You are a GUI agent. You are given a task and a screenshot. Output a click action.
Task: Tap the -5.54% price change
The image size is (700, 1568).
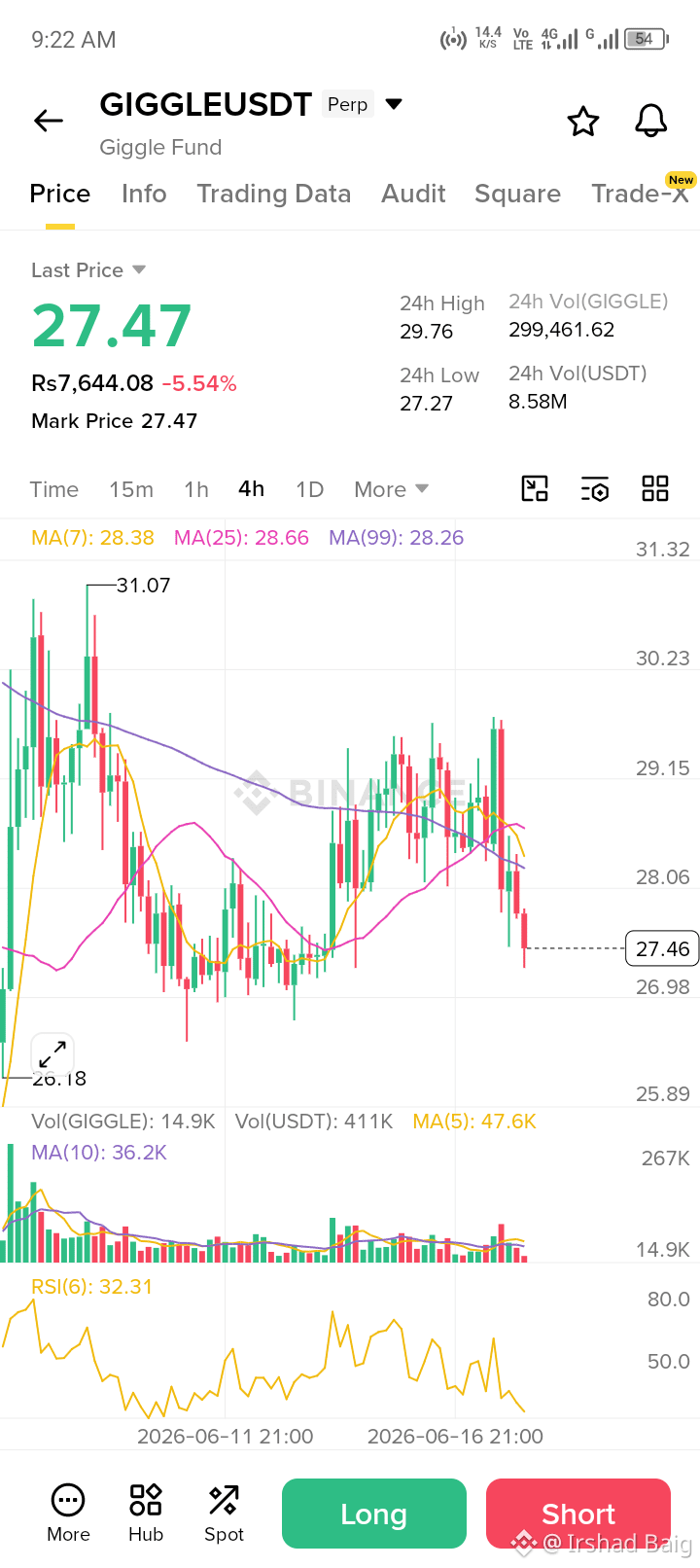199,383
